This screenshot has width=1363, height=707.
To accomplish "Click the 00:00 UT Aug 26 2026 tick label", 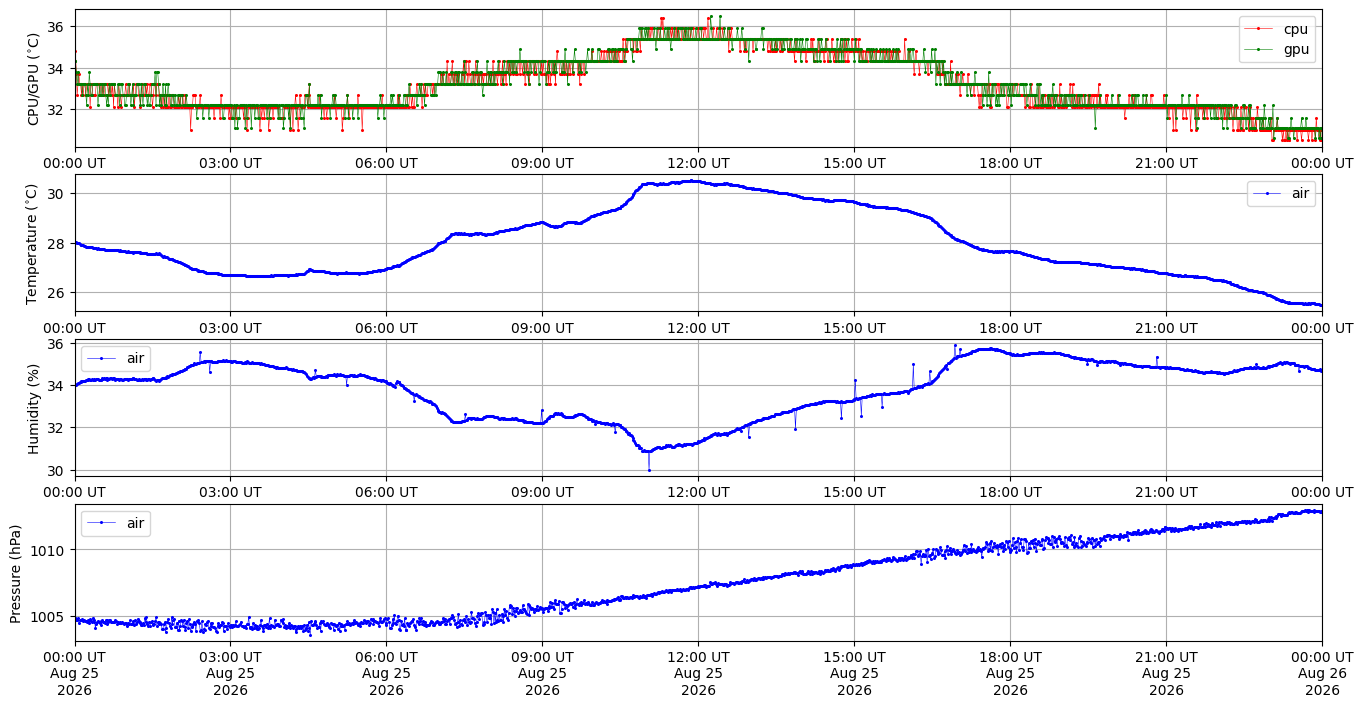I will click(1322, 673).
